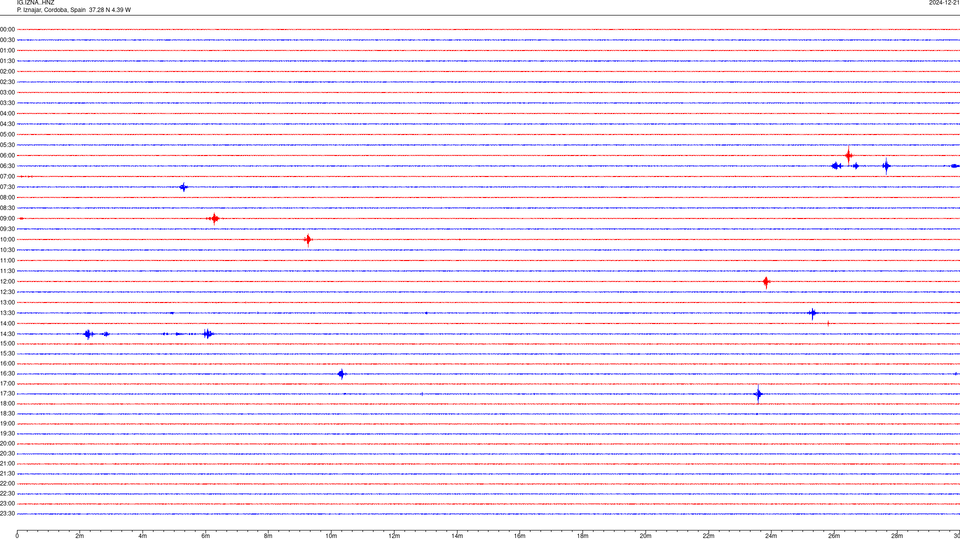Select the 03:30 trace time label
960x540 pixels.
pos(7,103)
